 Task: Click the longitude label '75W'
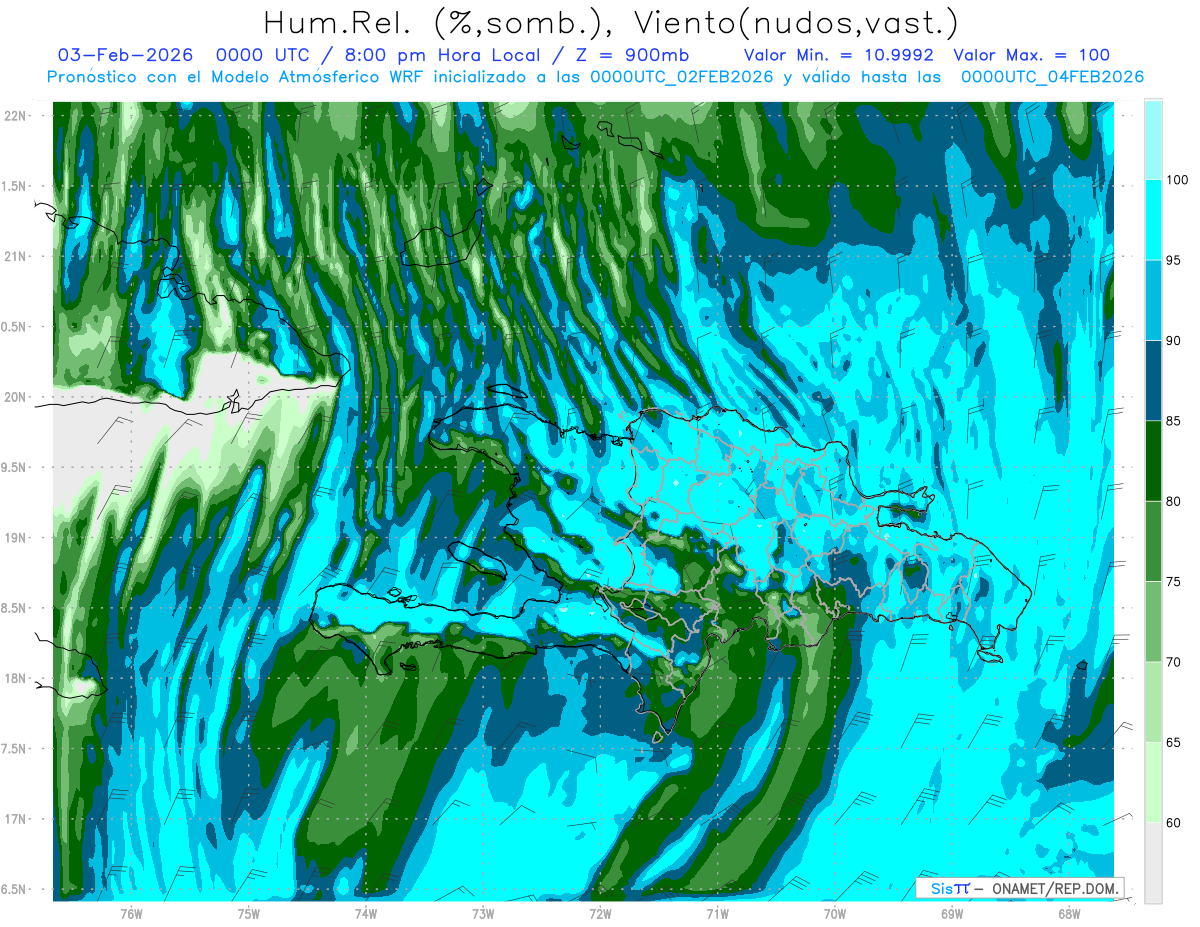point(249,914)
